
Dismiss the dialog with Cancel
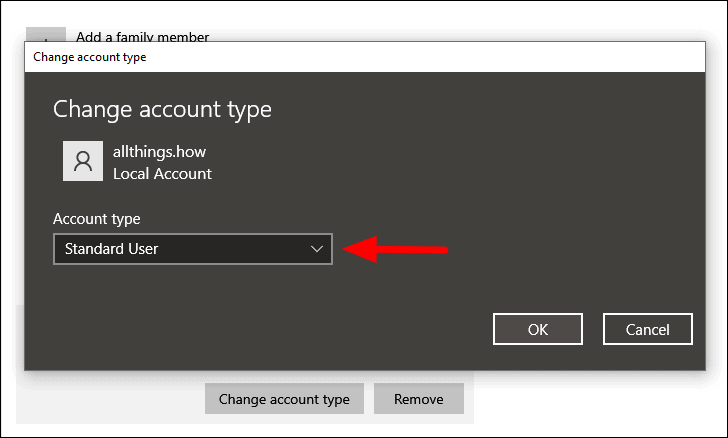[x=648, y=329]
